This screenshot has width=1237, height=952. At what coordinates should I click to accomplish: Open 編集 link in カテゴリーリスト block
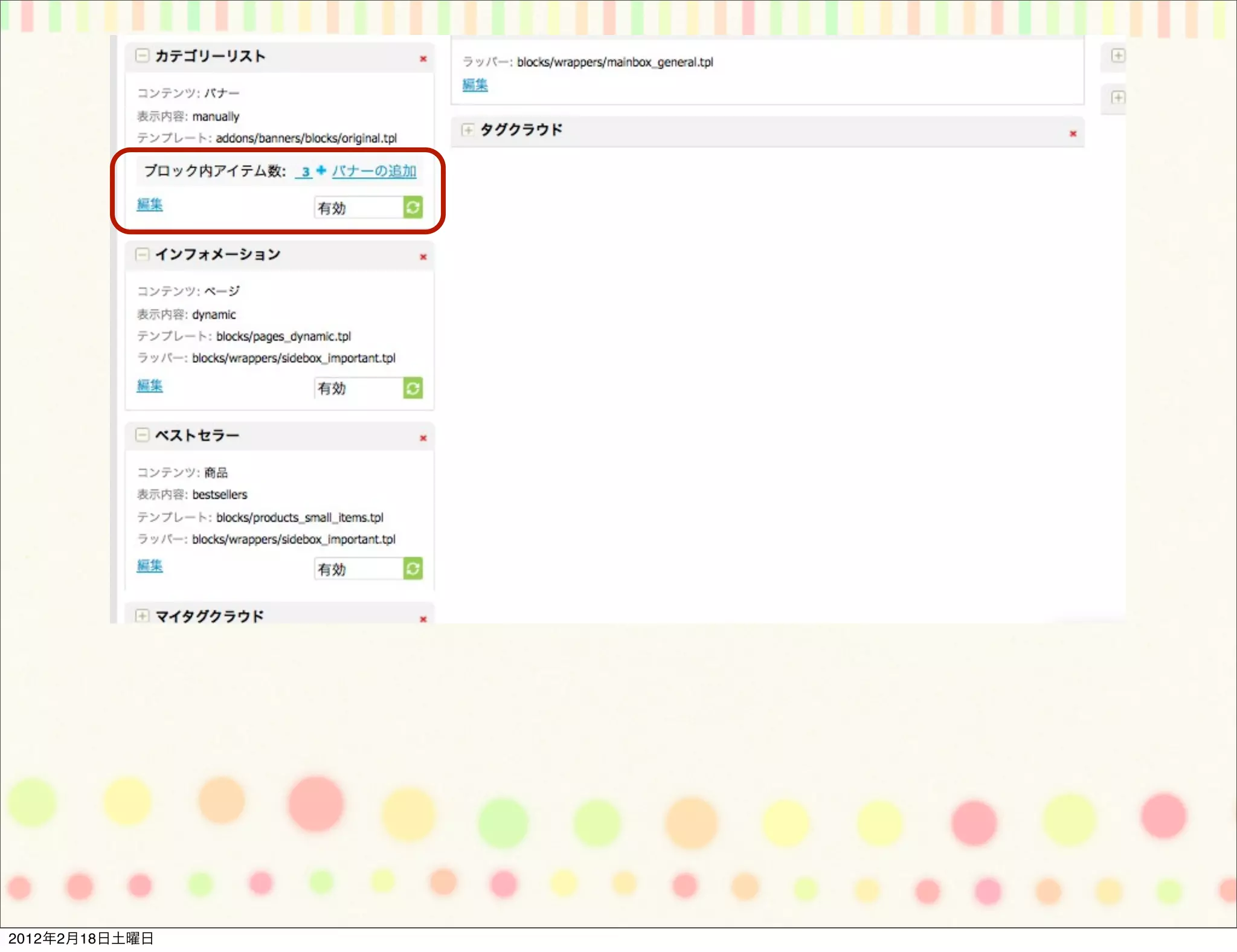(x=150, y=204)
